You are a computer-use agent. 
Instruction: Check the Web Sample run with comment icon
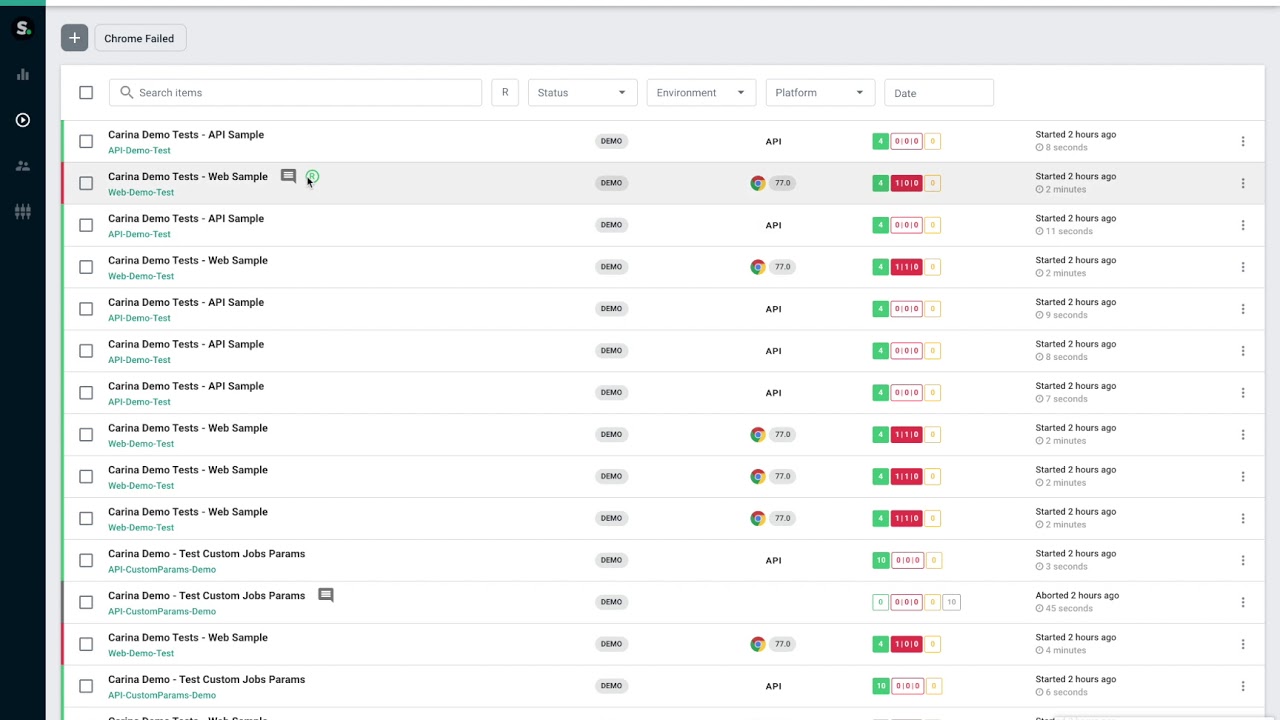(86, 183)
